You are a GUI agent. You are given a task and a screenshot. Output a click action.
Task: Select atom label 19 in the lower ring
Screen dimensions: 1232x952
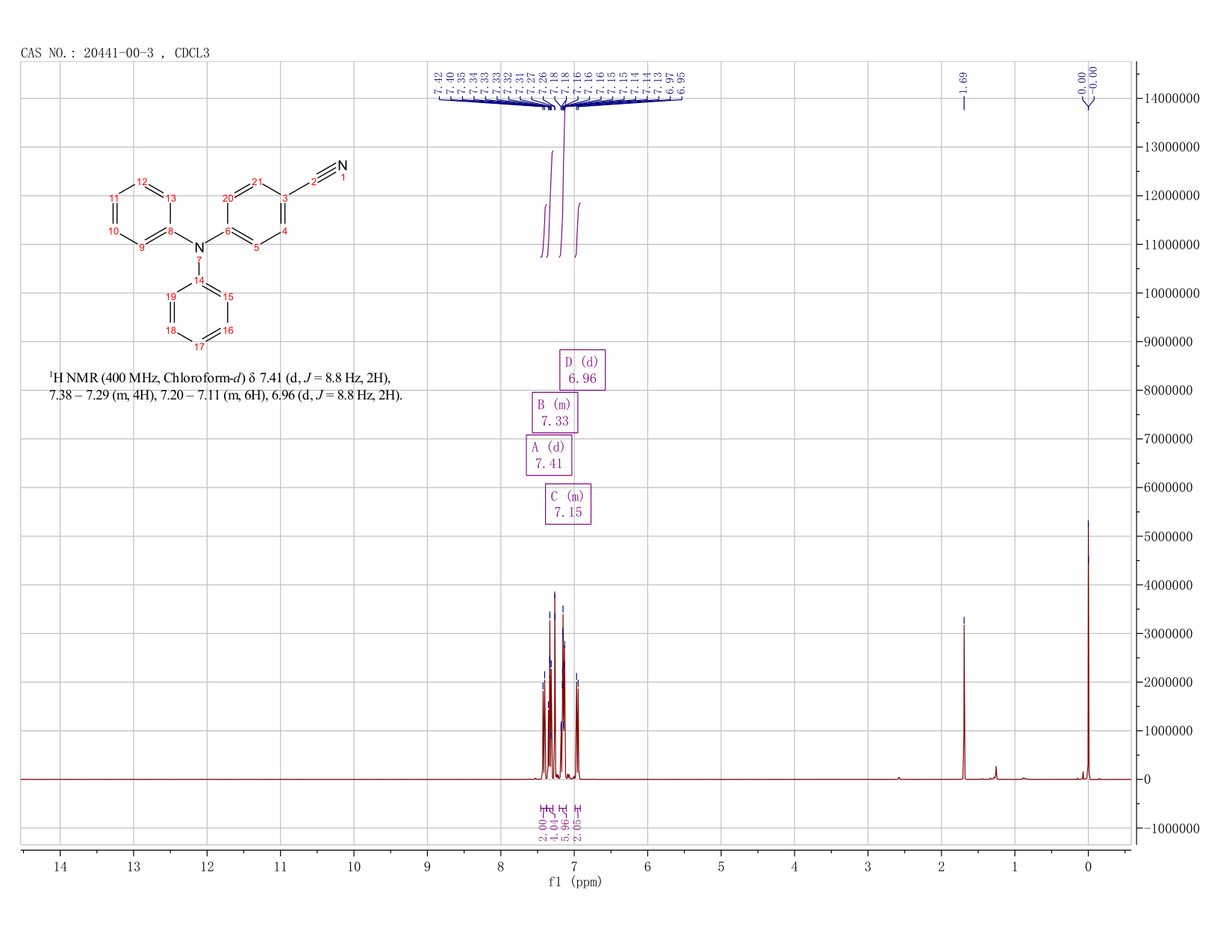pyautogui.click(x=171, y=296)
